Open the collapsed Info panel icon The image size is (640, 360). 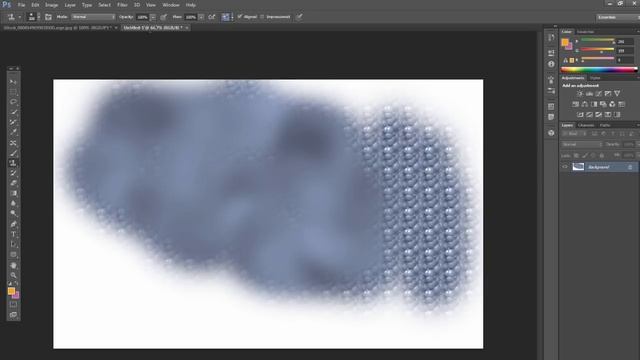pos(551,64)
